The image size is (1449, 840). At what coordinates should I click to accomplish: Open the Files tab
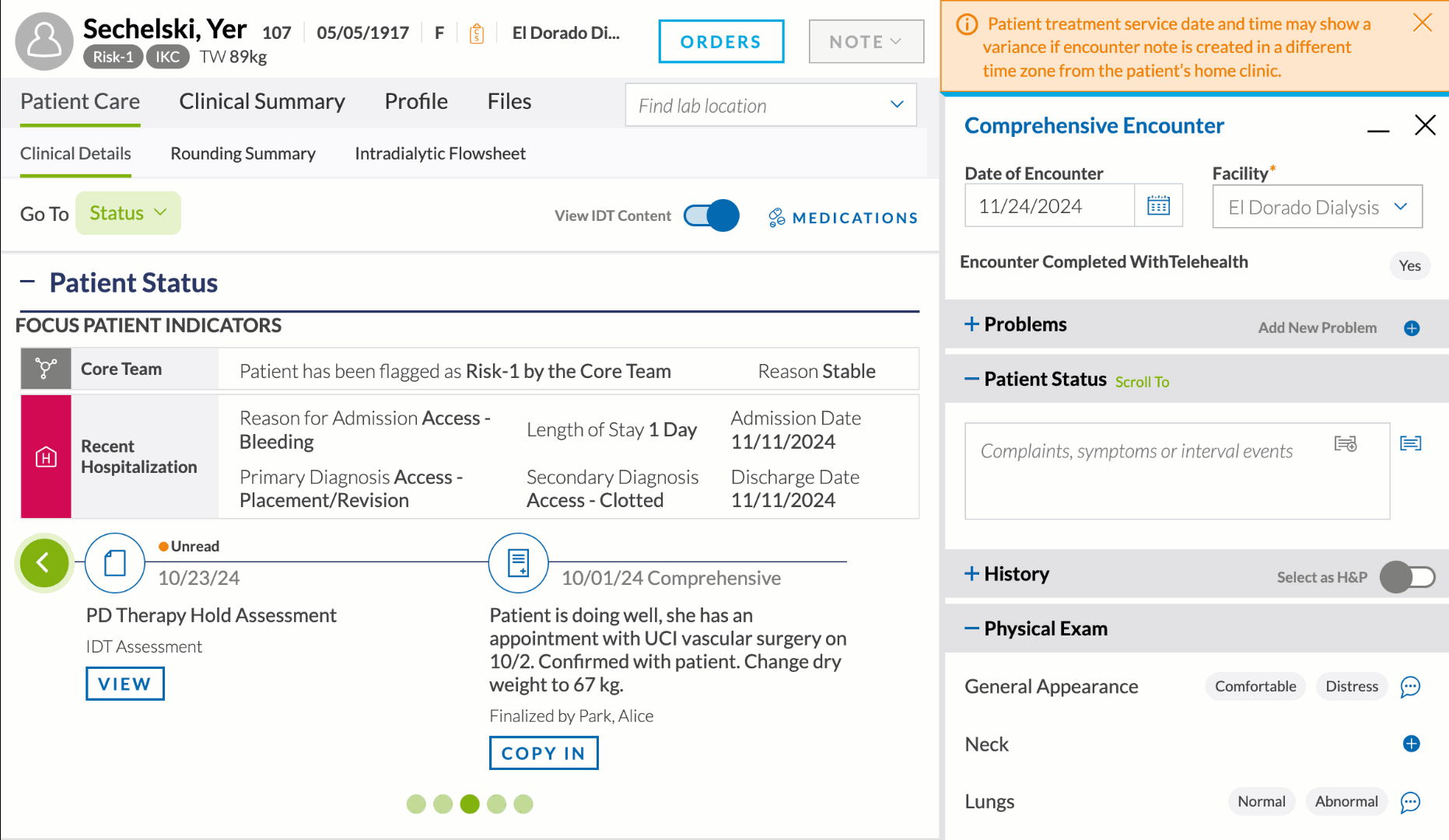(x=509, y=101)
